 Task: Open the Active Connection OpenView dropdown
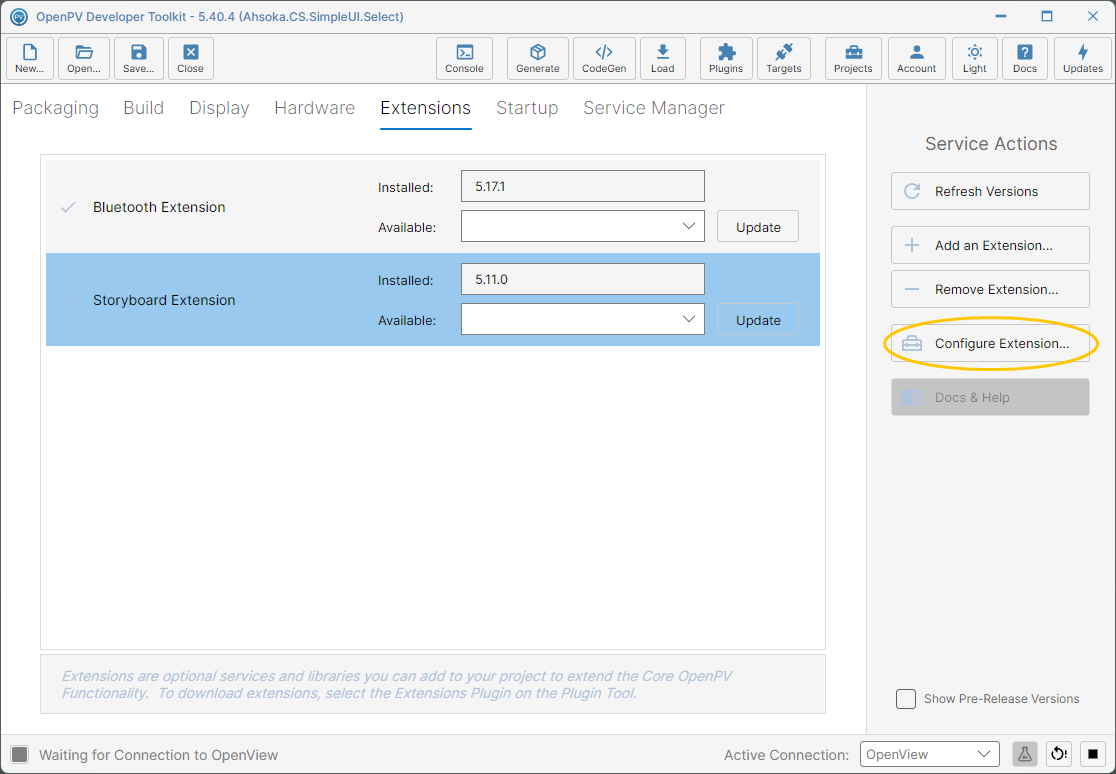click(x=930, y=754)
